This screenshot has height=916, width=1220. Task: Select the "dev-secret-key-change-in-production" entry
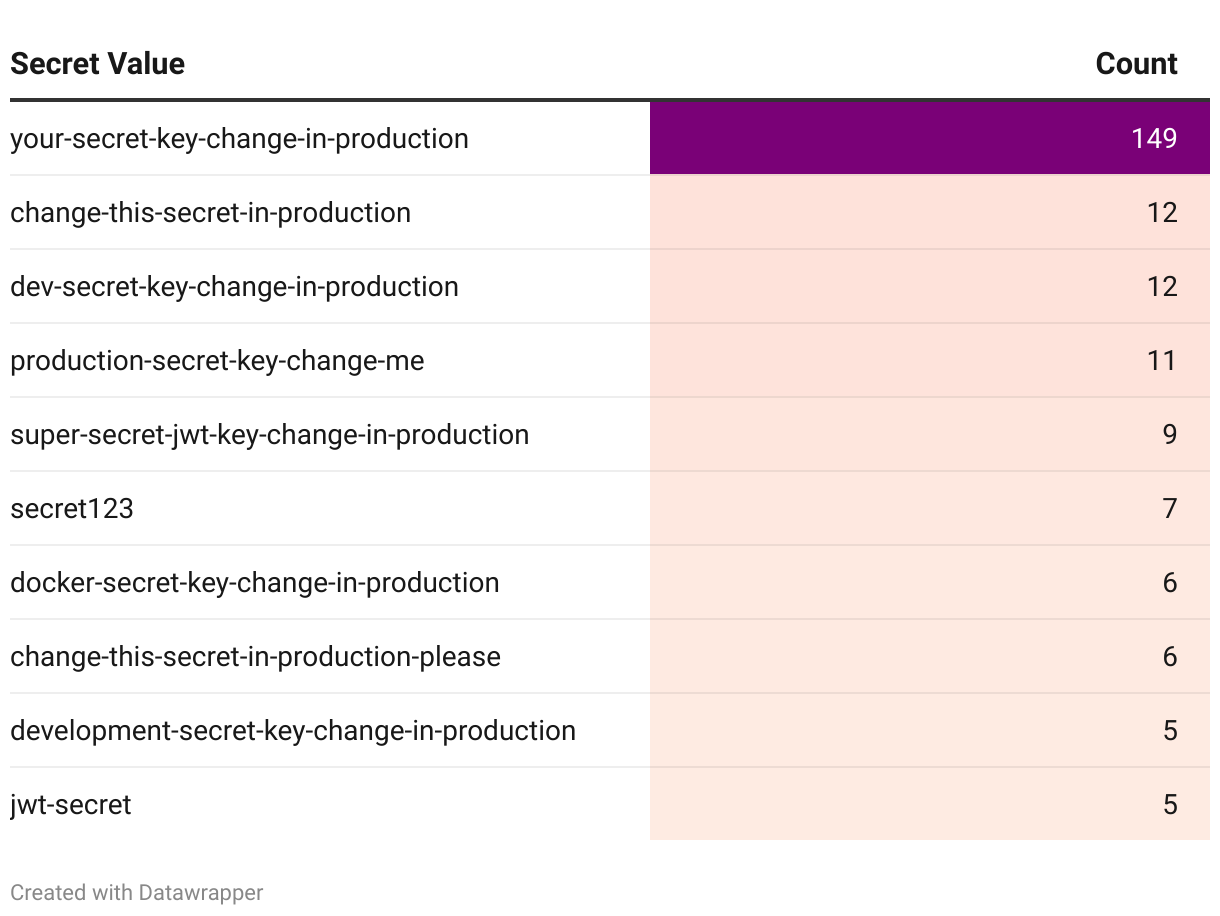click(x=234, y=286)
